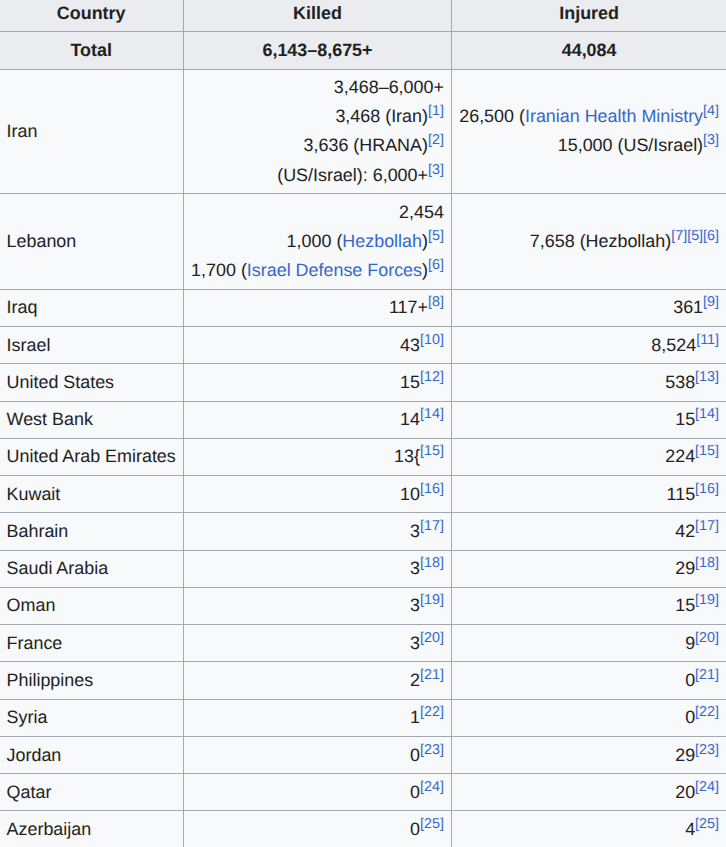Open citation [8] for Iraq killed
Viewport: 726px width, 847px height.
(x=436, y=302)
